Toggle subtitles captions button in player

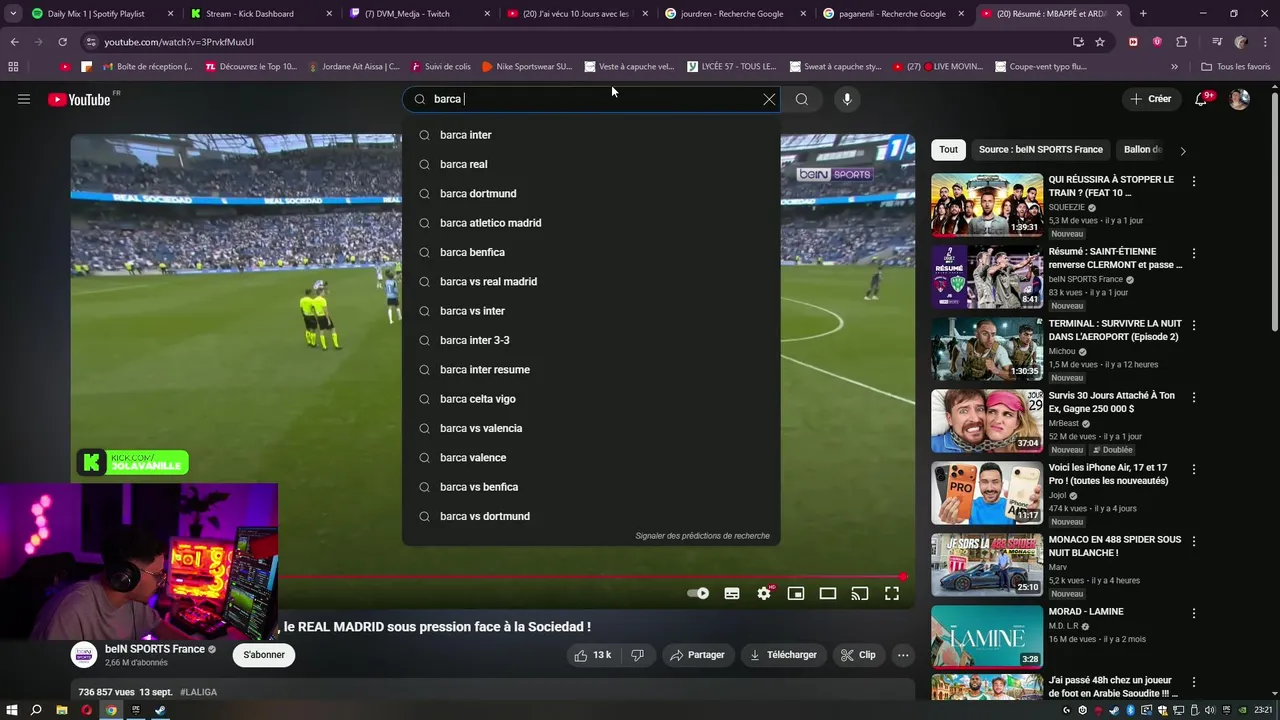[732, 593]
